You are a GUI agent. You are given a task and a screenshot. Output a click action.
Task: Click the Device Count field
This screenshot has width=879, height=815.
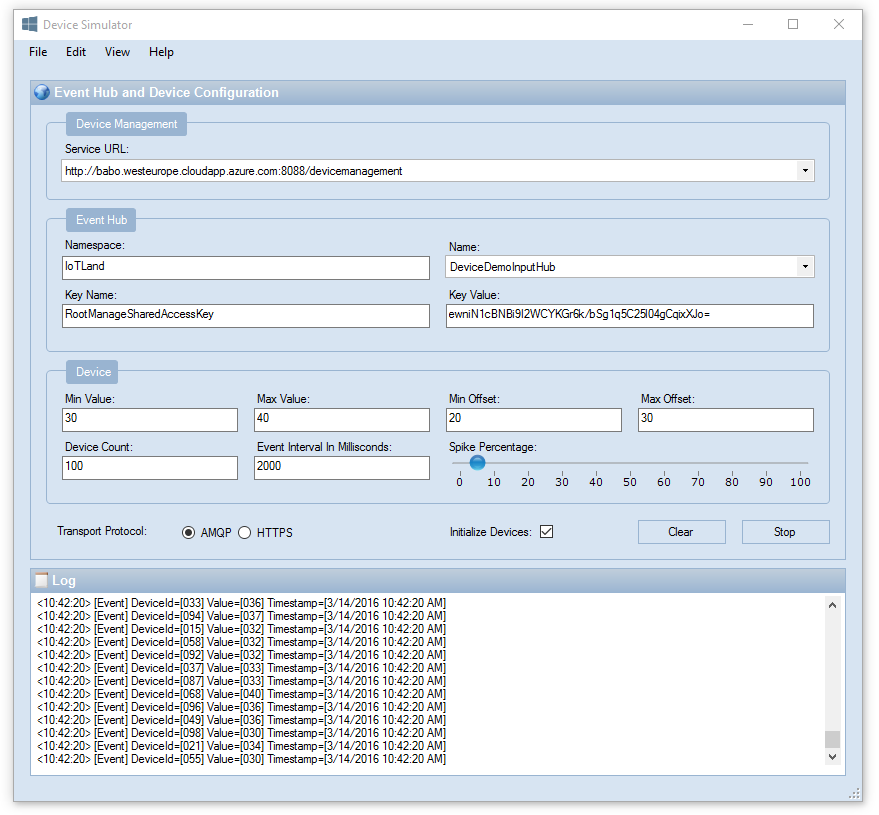click(x=150, y=467)
